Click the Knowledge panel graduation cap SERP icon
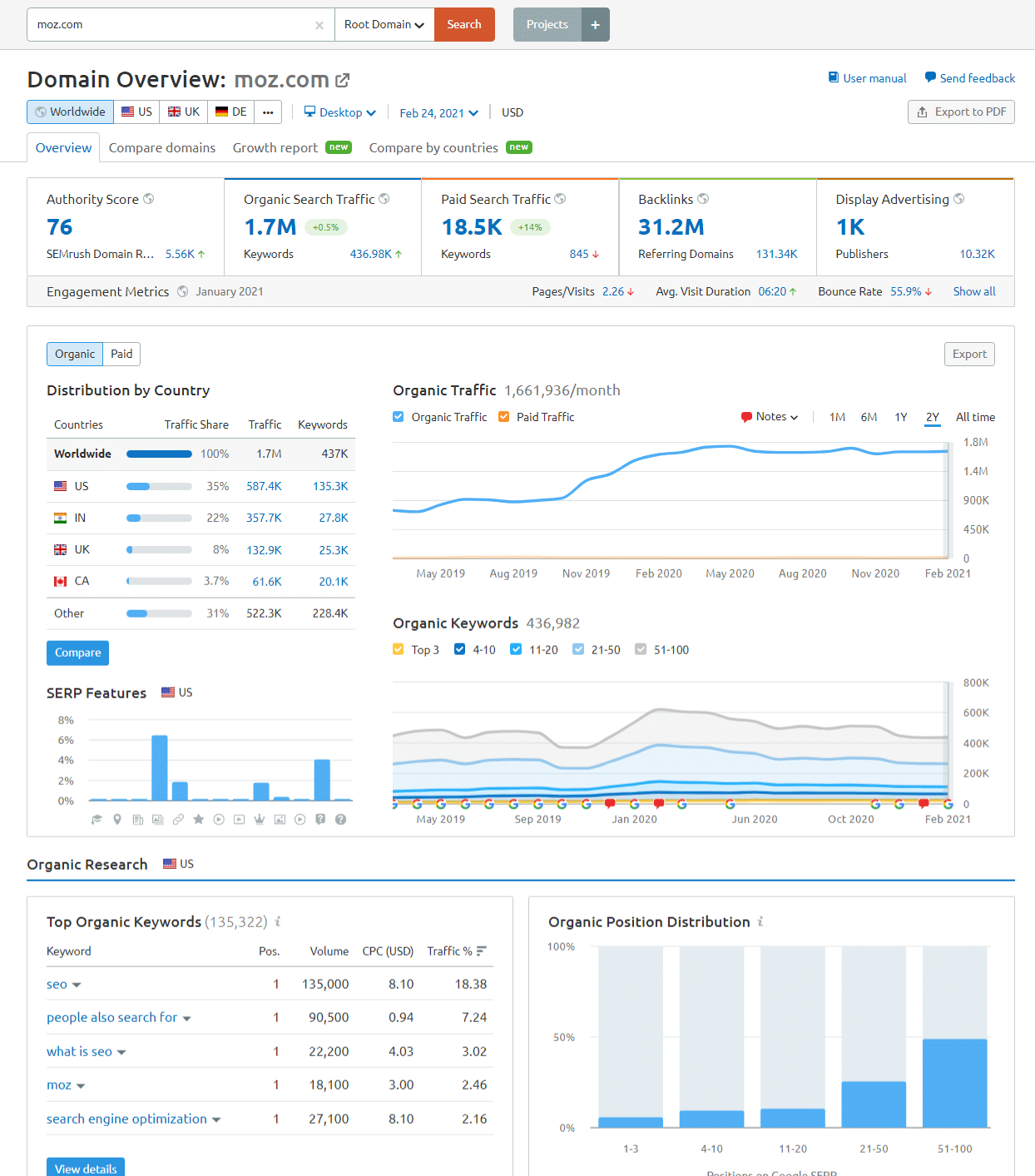 (97, 820)
